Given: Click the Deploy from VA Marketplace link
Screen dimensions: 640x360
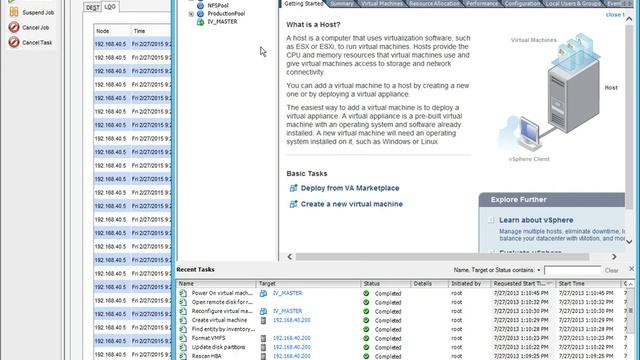Looking at the screenshot, I should coord(350,188).
